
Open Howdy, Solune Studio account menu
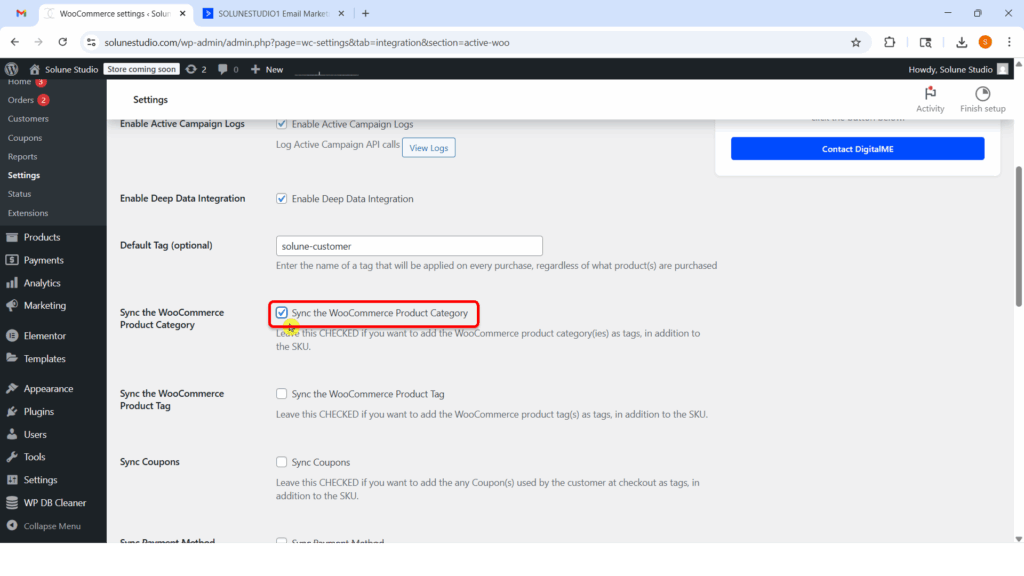pos(957,69)
